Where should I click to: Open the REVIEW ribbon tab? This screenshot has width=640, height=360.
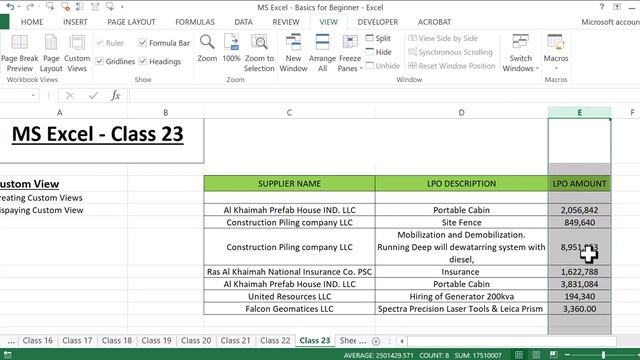pos(286,22)
